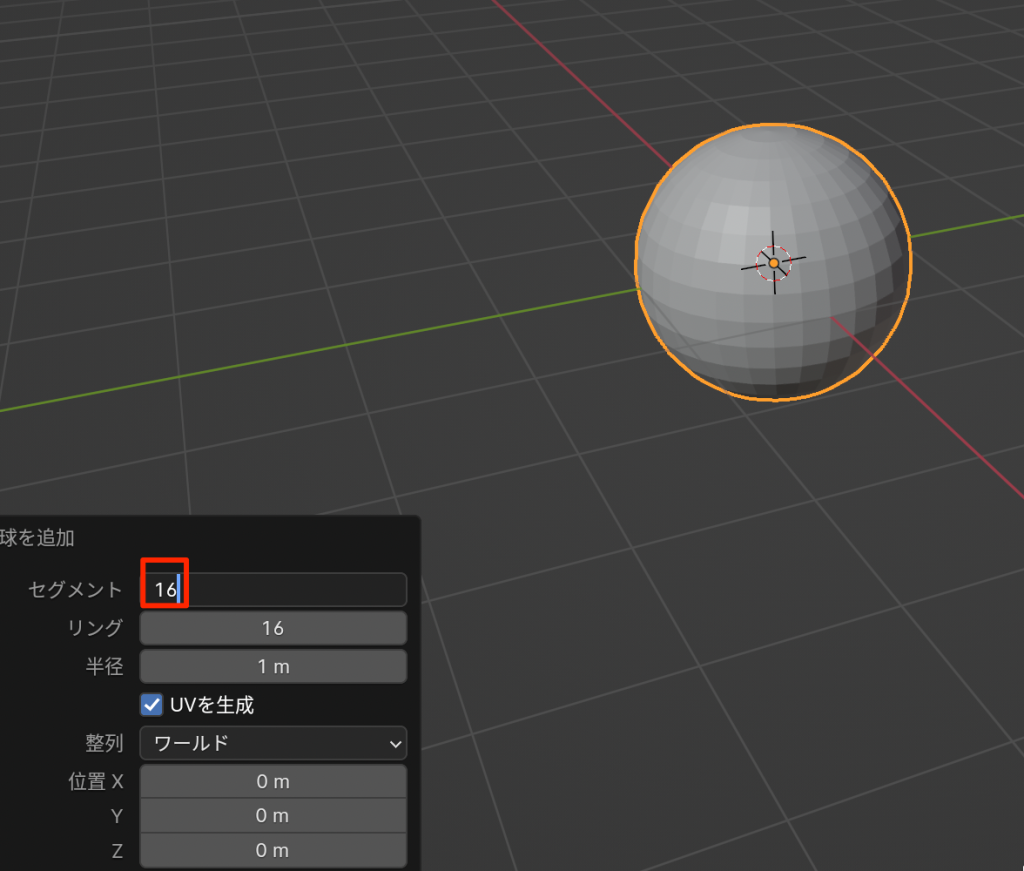Screen dimensions: 1024x871
Task: Click the 球を追加 panel header
Action: click(38, 538)
